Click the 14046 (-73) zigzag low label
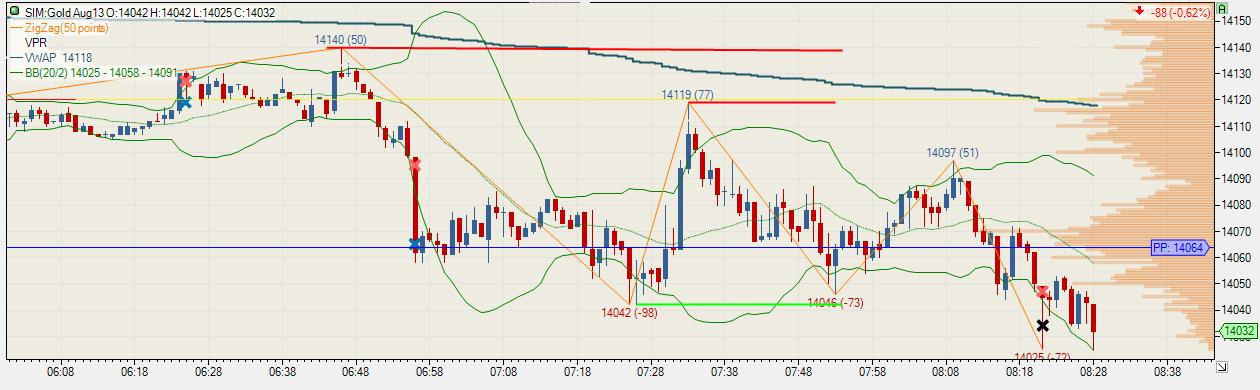This screenshot has width=1260, height=390. click(x=835, y=302)
